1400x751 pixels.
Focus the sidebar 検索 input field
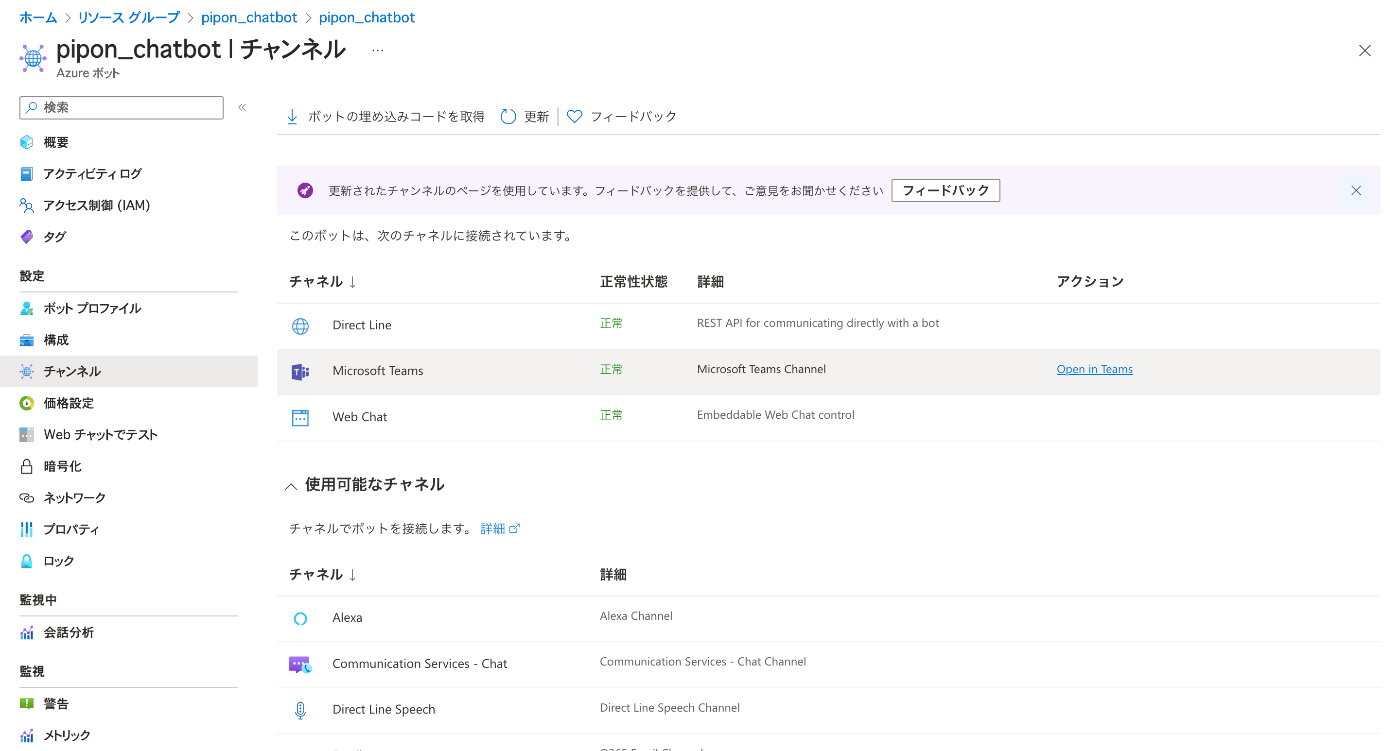point(121,107)
